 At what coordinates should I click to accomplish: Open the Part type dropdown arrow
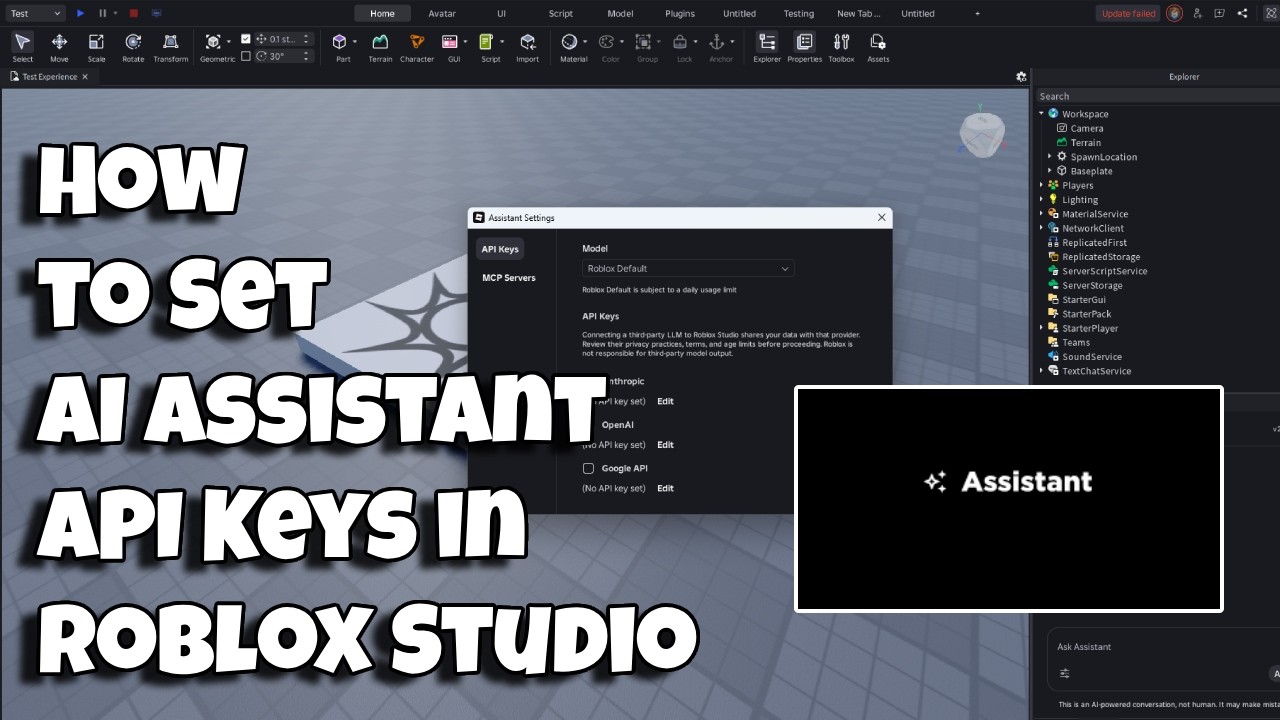coord(355,41)
